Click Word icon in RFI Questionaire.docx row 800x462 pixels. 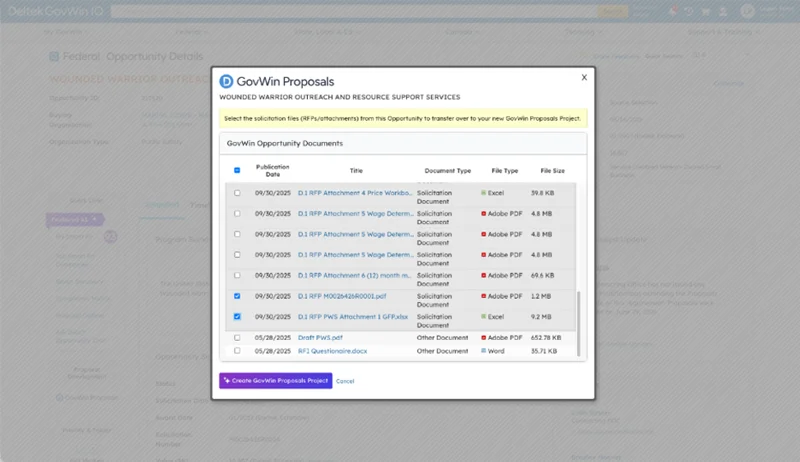point(483,351)
